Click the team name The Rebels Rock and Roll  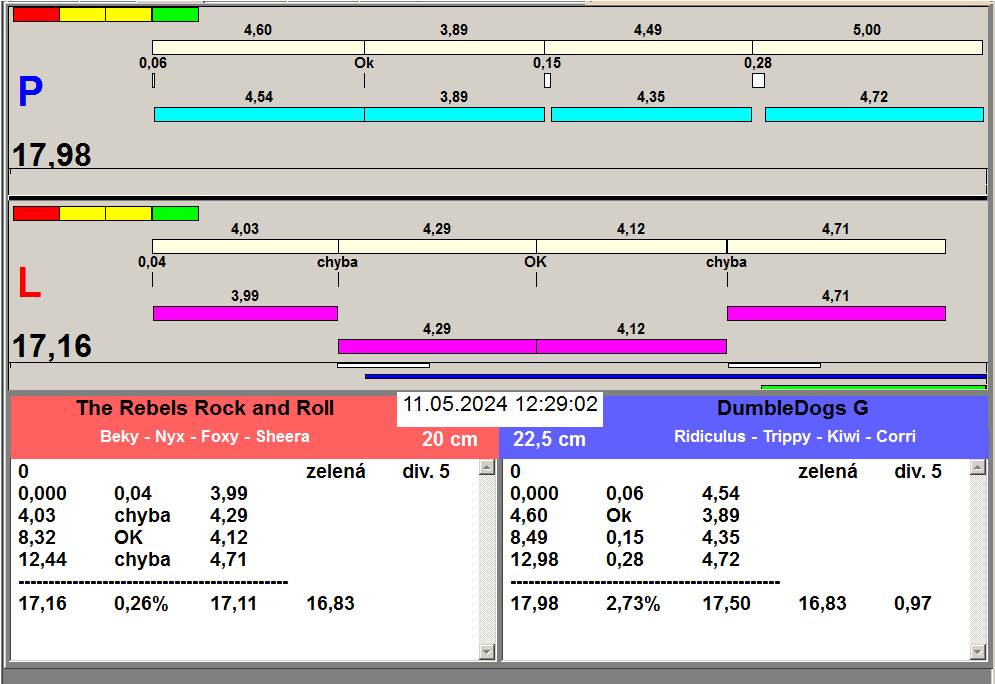205,408
